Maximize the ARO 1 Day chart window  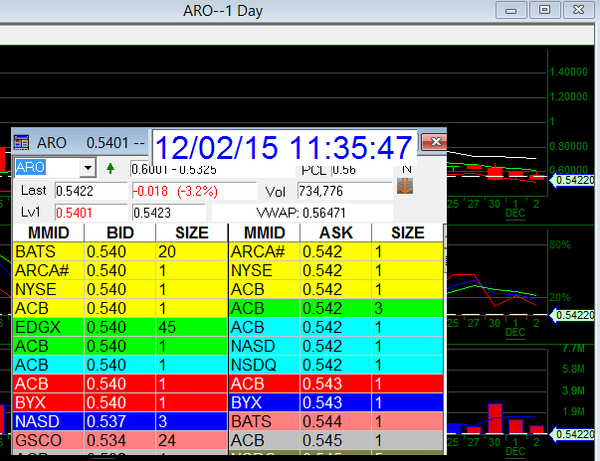(x=545, y=10)
